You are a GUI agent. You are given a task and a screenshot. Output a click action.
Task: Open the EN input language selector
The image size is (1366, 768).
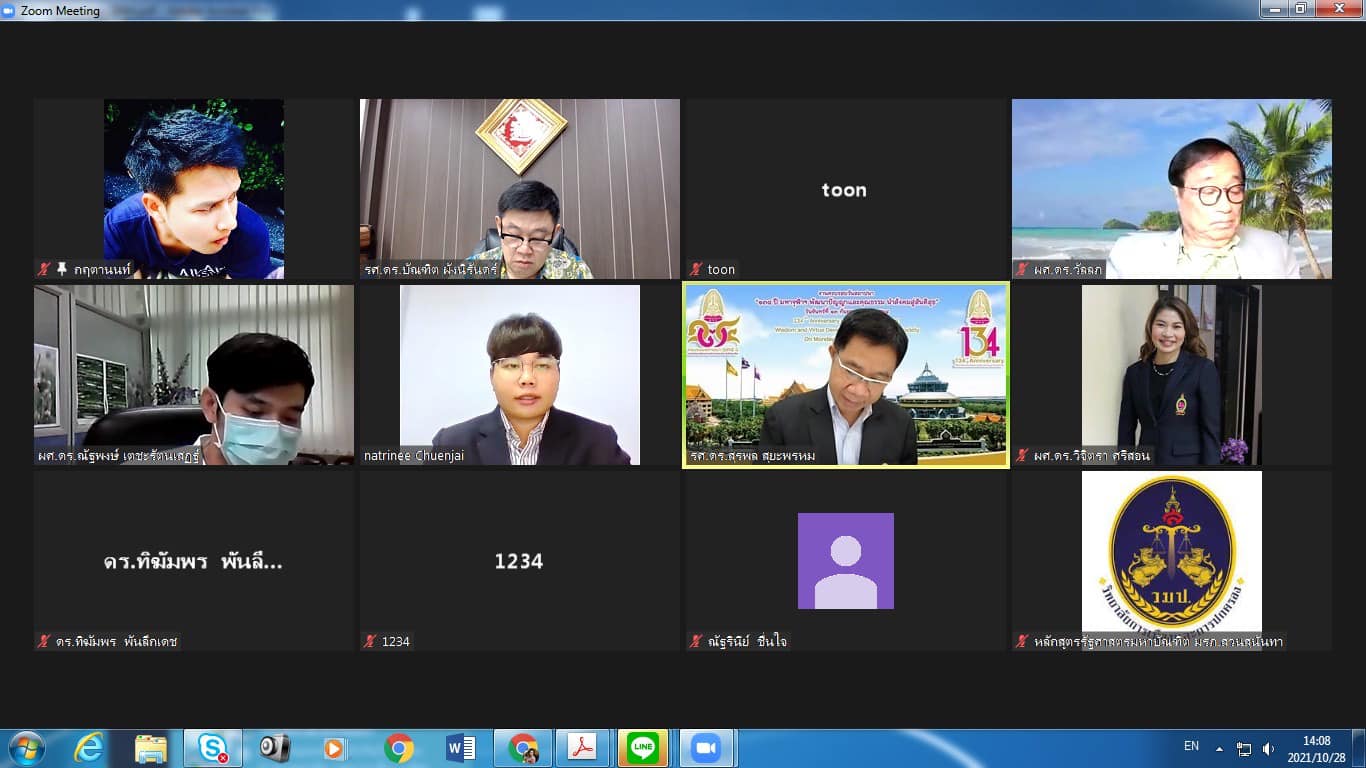pyautogui.click(x=1191, y=746)
